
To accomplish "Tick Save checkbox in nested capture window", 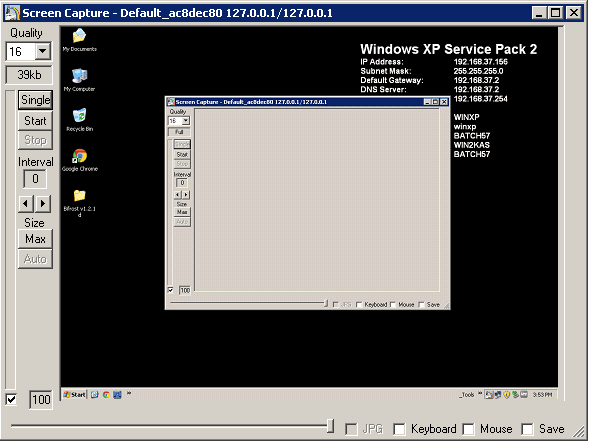I will 421,305.
